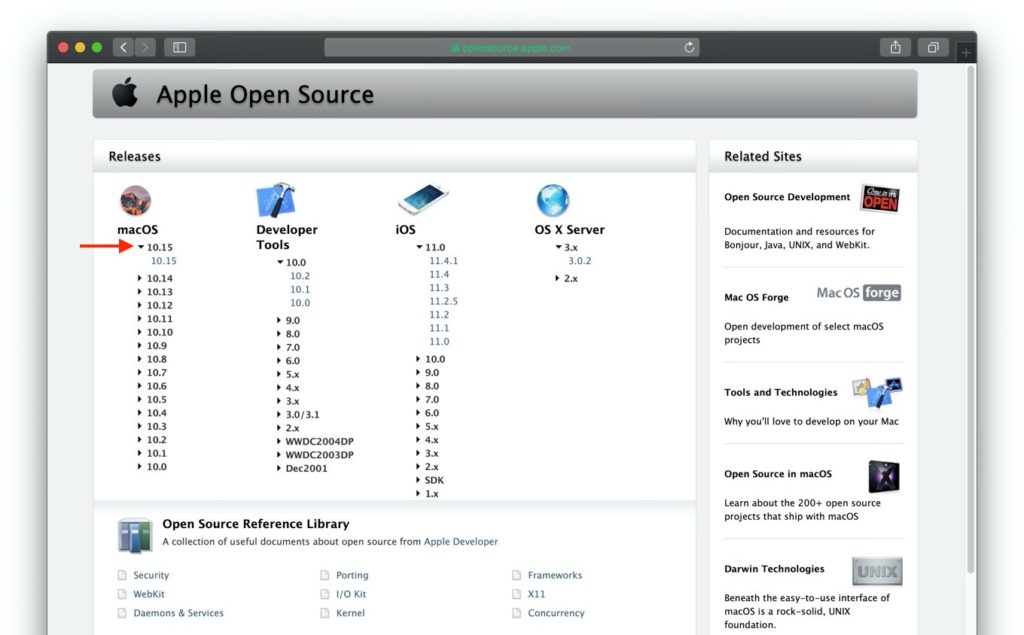Click the Tools and Technologies icon
Viewport: 1024px width, 635px height.
click(x=876, y=390)
